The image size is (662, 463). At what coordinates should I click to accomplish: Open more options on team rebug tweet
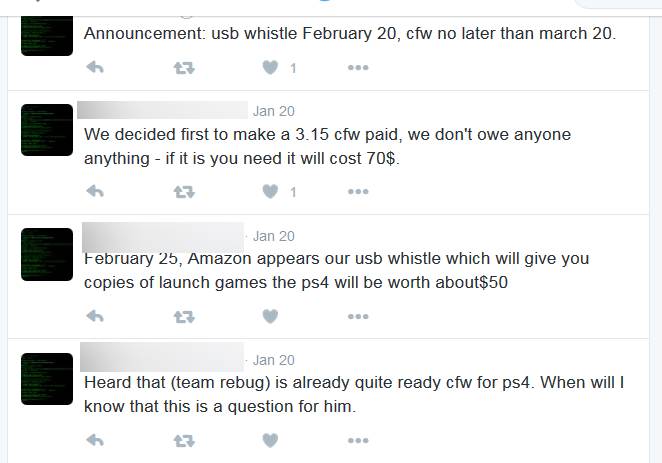[358, 441]
